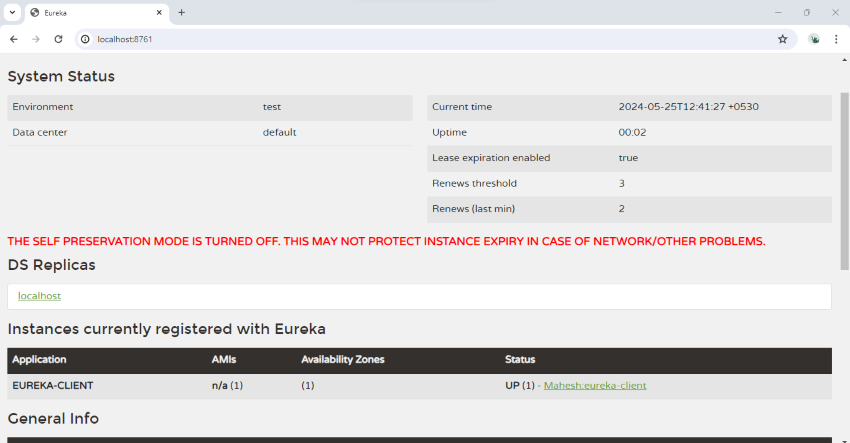Image resolution: width=850 pixels, height=443 pixels.
Task: Restore down the browser window
Action: coord(807,12)
